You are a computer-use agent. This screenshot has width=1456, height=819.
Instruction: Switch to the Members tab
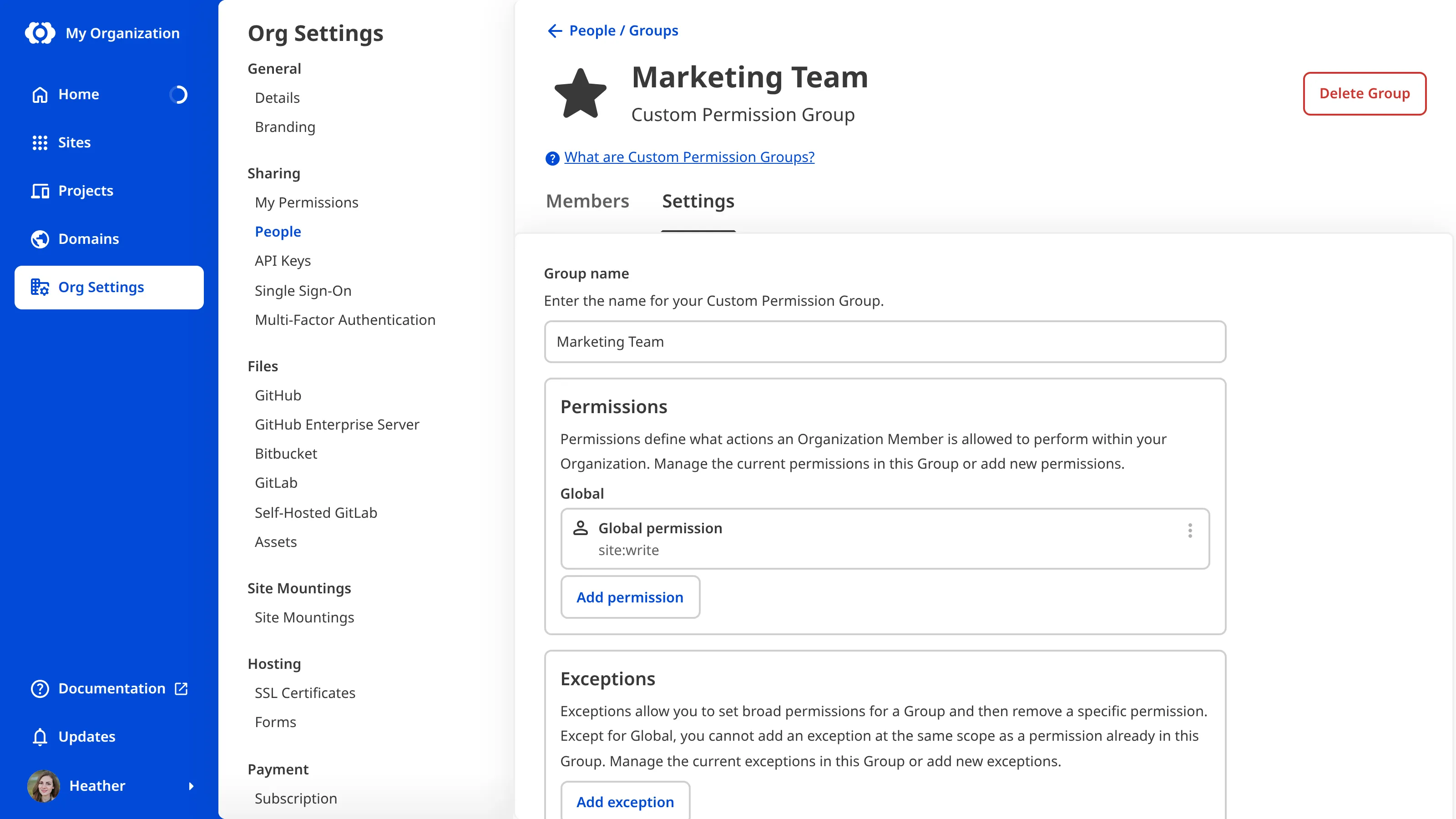coord(587,201)
